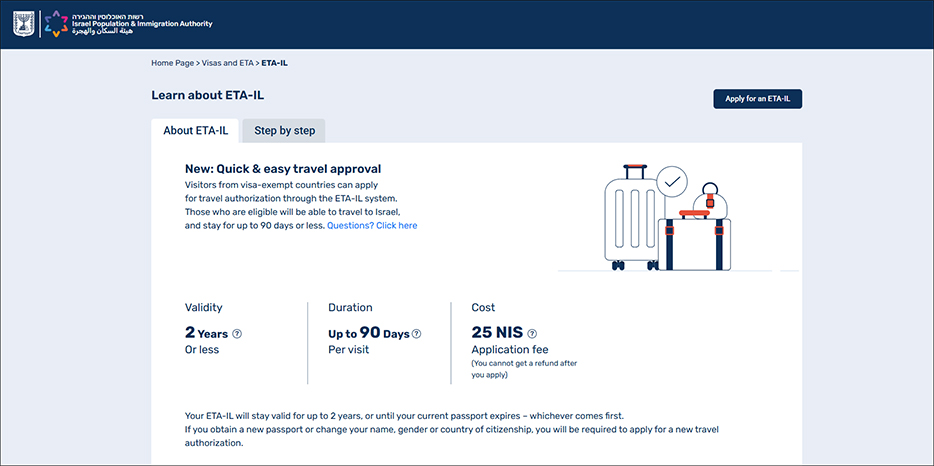
Task: Open the help icon next to 2 Years
Action: tap(237, 334)
